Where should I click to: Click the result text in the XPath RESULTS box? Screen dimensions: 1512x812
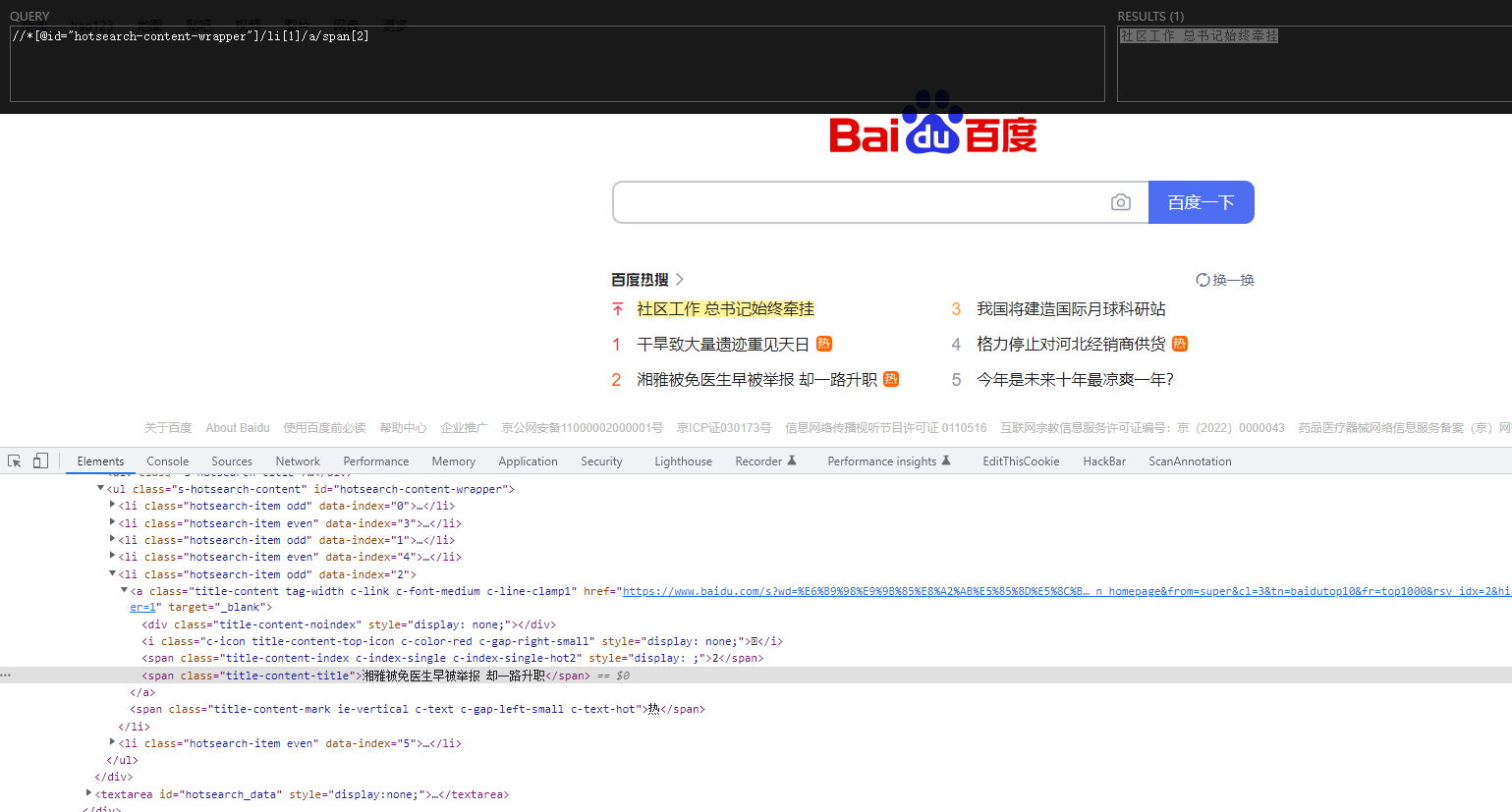1199,35
